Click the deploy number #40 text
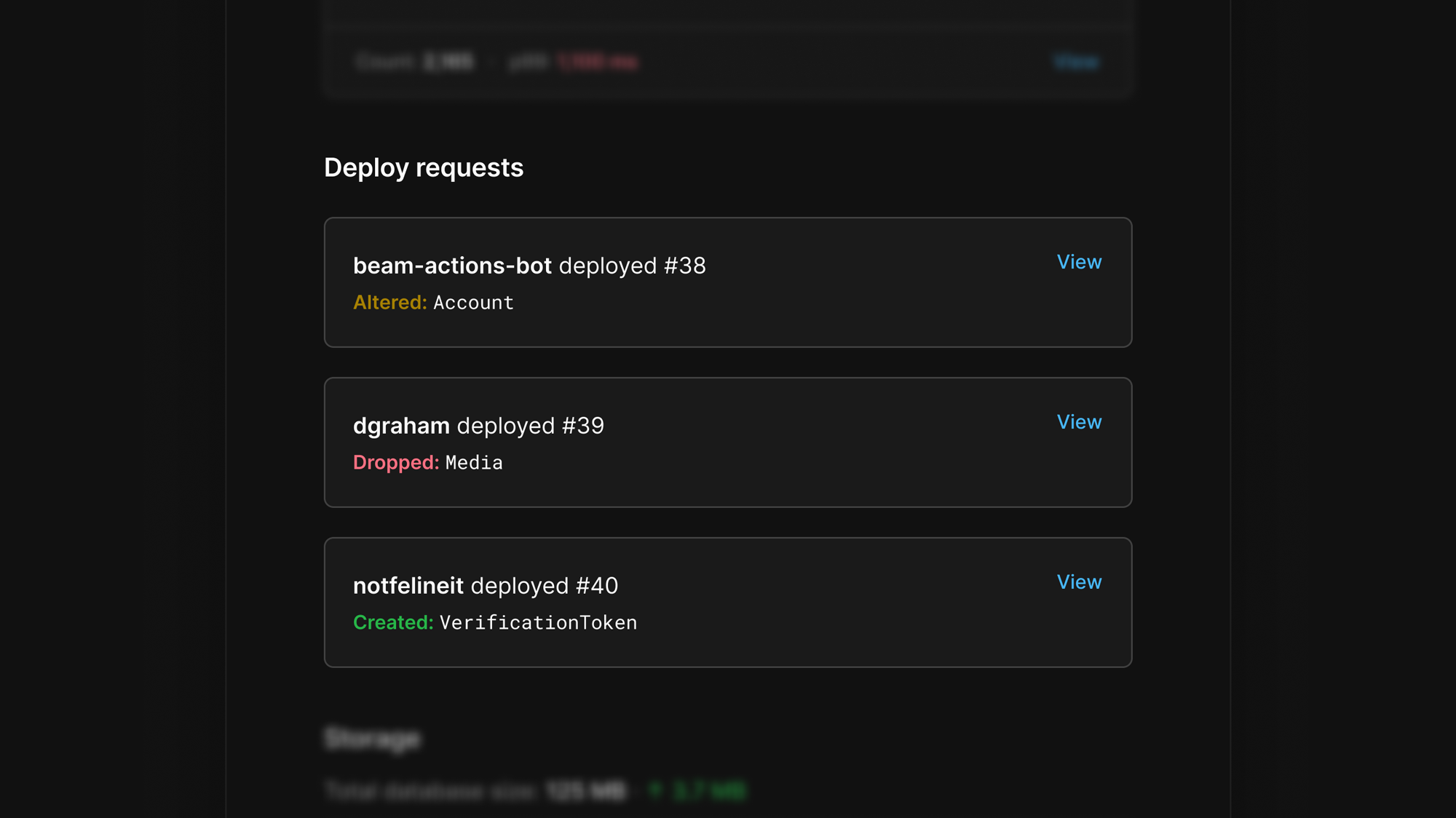 tap(593, 586)
